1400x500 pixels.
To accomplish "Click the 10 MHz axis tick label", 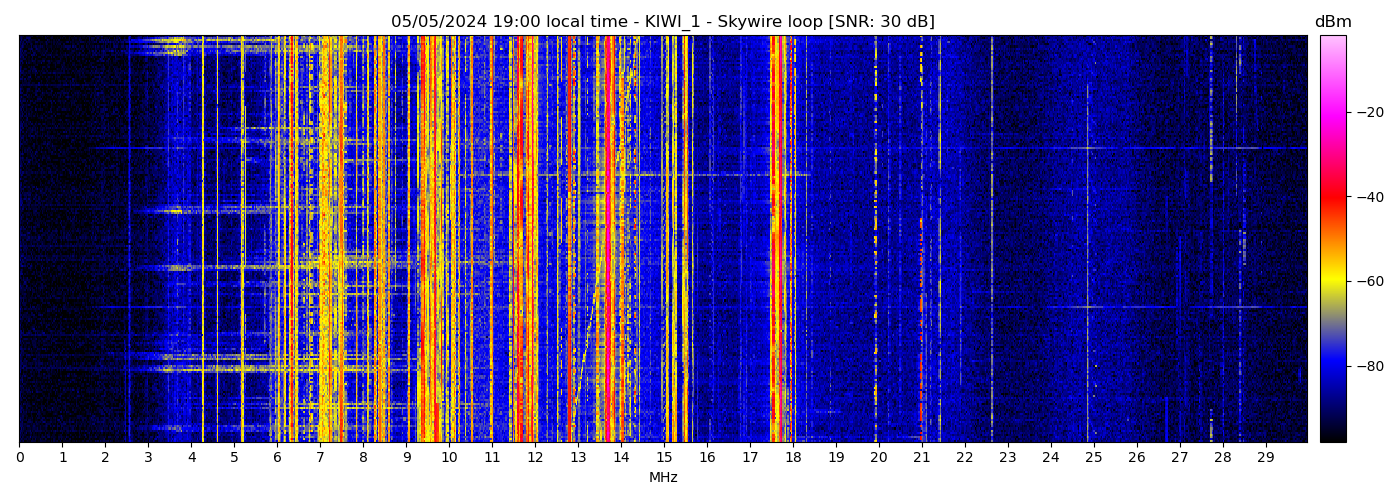I will pyautogui.click(x=449, y=457).
